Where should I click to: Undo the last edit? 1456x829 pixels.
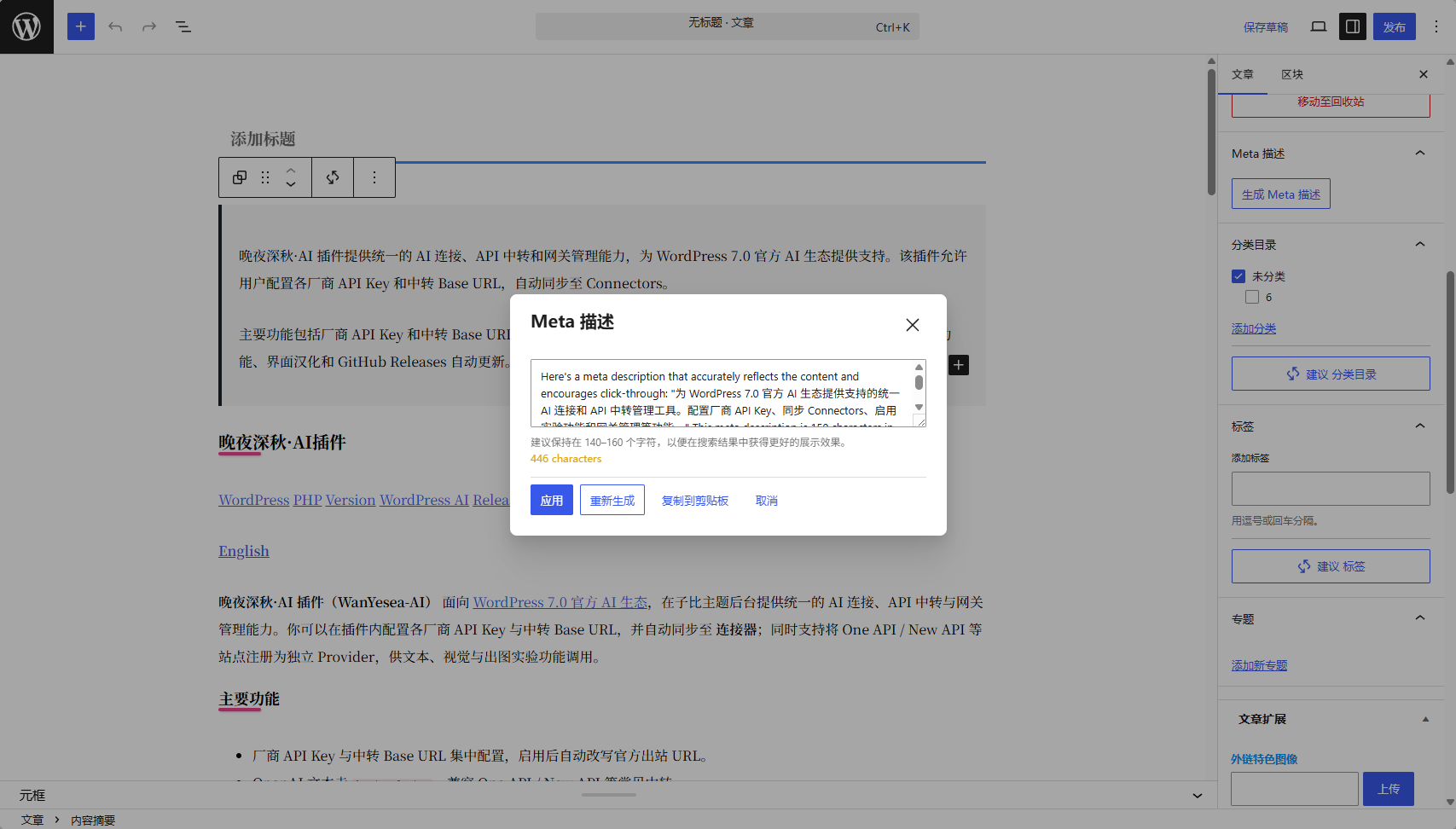(x=115, y=26)
